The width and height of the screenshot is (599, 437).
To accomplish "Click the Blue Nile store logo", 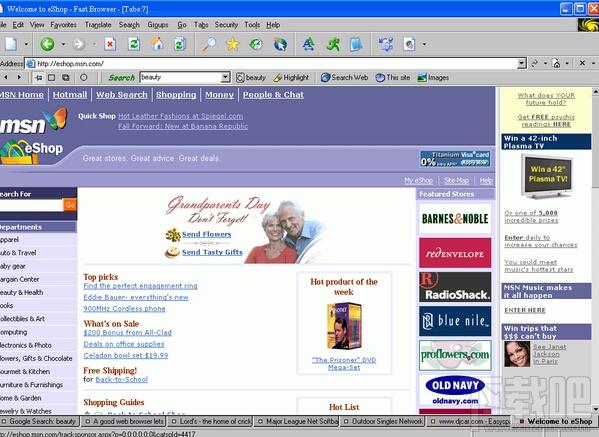I will pos(455,321).
